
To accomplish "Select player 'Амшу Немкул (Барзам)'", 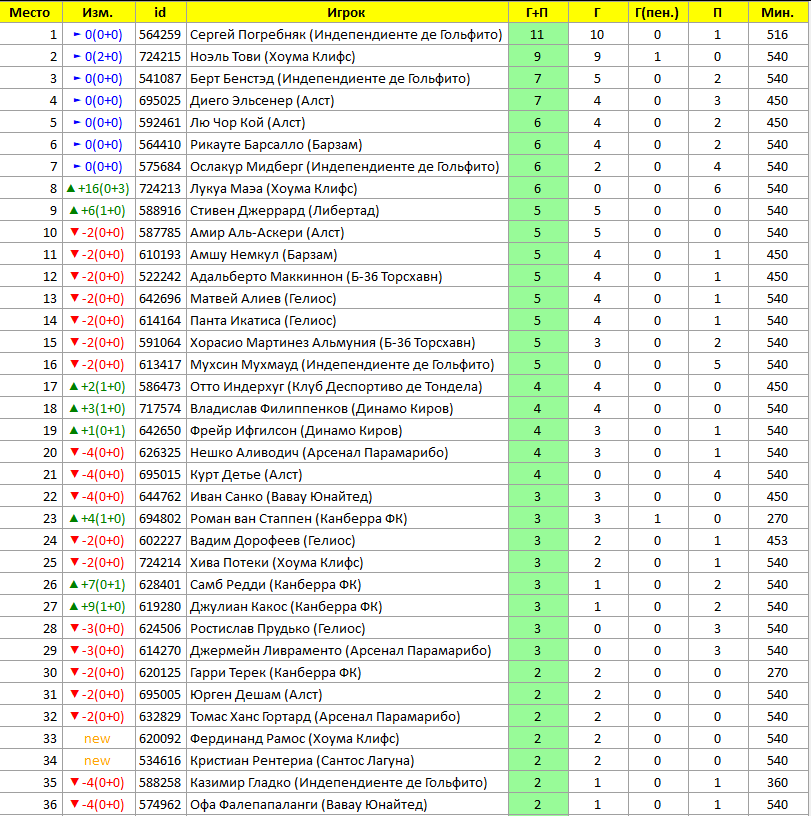I will [263, 254].
